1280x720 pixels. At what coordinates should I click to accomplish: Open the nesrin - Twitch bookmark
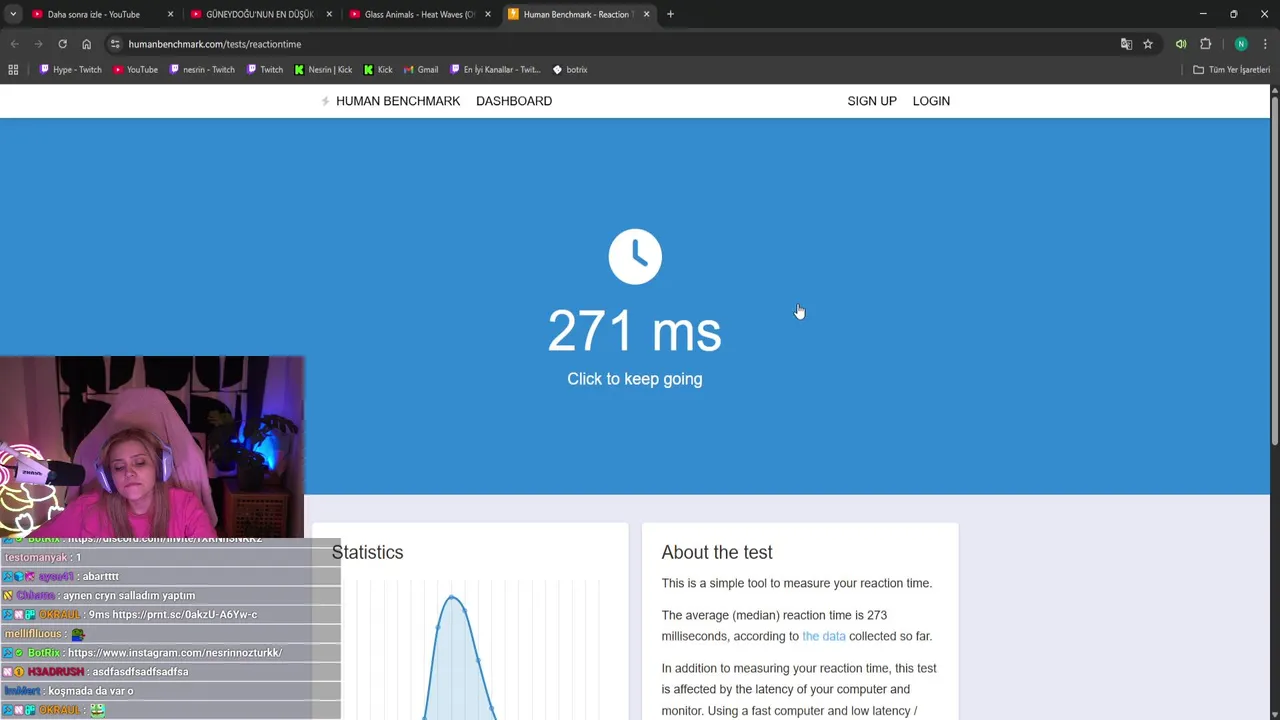coord(202,70)
